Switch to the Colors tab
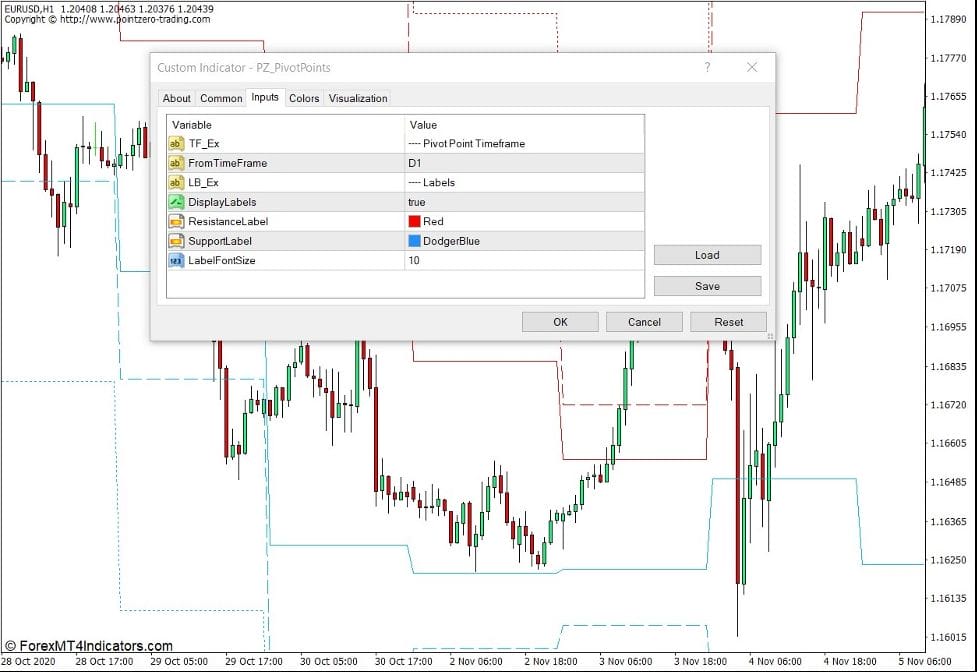Screen dimensions: 977x672 (x=304, y=98)
